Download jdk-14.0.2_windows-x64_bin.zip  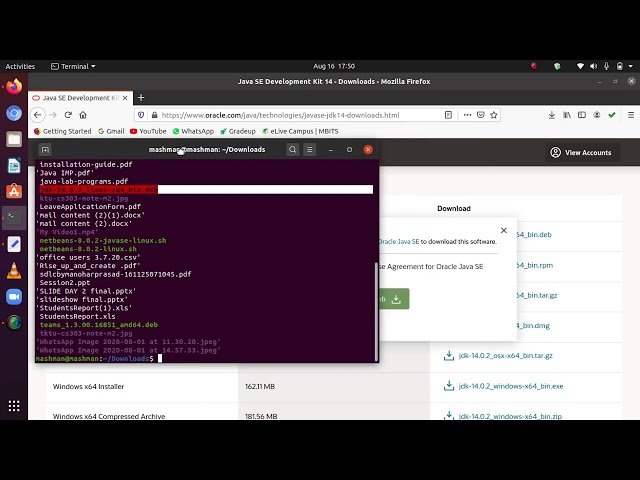pyautogui.click(x=510, y=416)
